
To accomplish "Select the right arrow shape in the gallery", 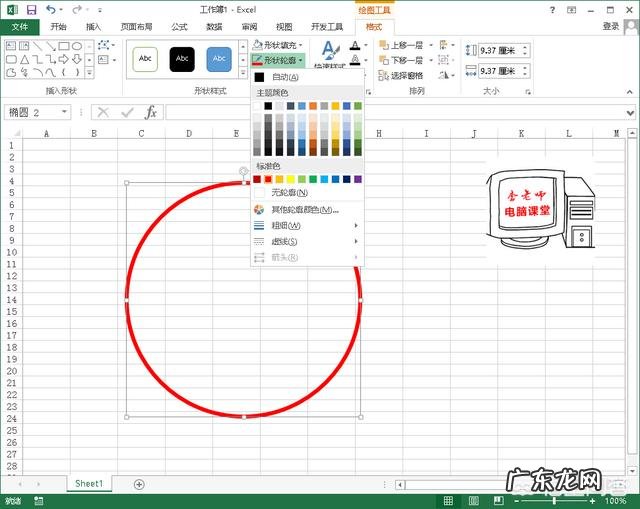I will (64, 60).
